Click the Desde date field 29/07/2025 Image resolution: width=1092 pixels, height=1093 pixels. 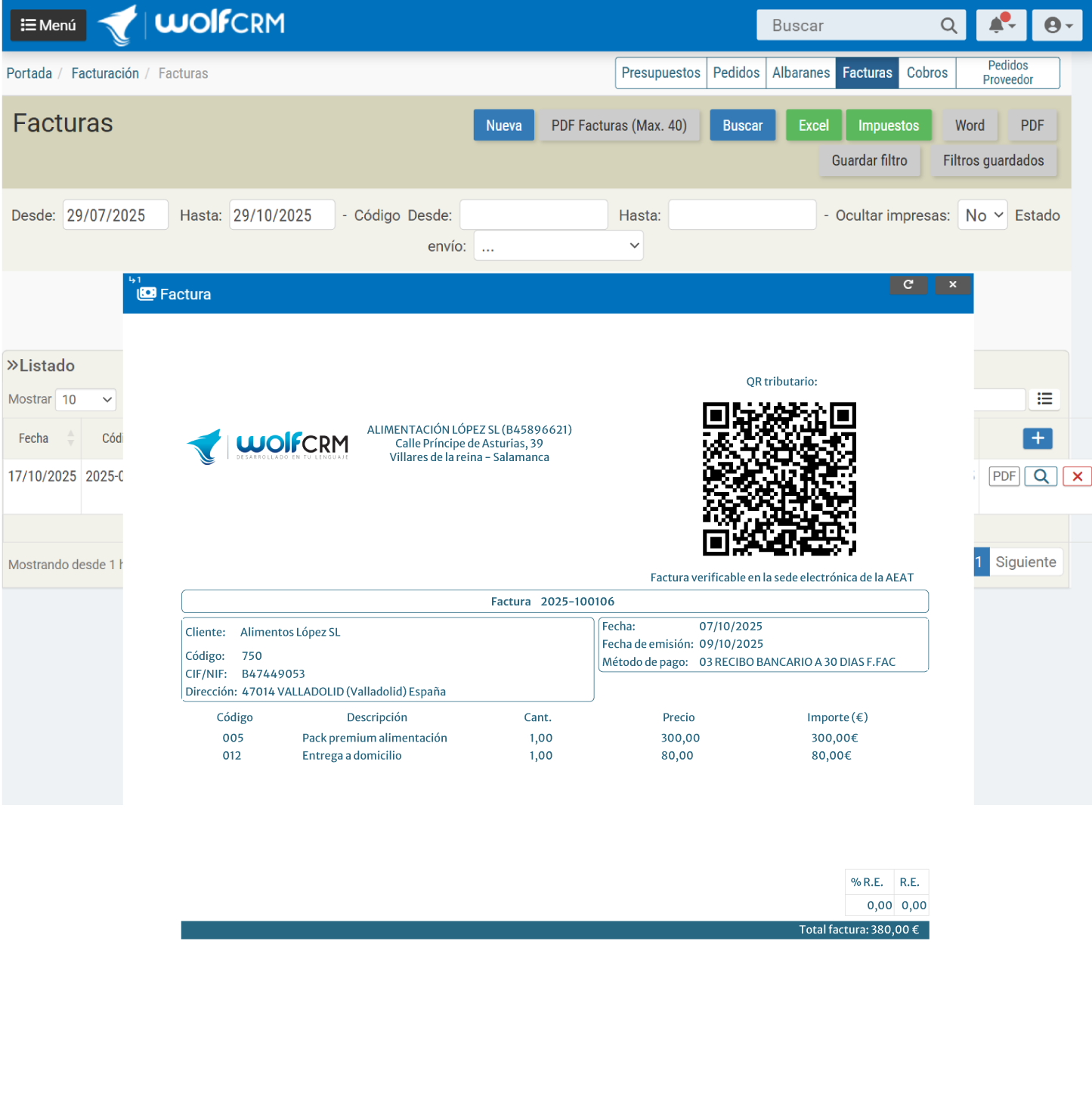[116, 215]
